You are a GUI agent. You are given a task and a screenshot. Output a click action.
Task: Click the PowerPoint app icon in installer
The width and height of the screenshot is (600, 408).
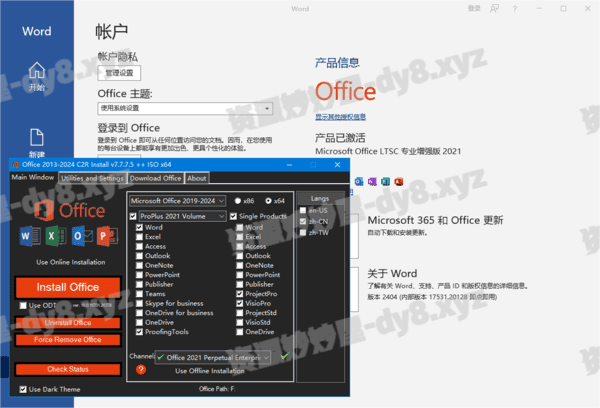(107, 236)
